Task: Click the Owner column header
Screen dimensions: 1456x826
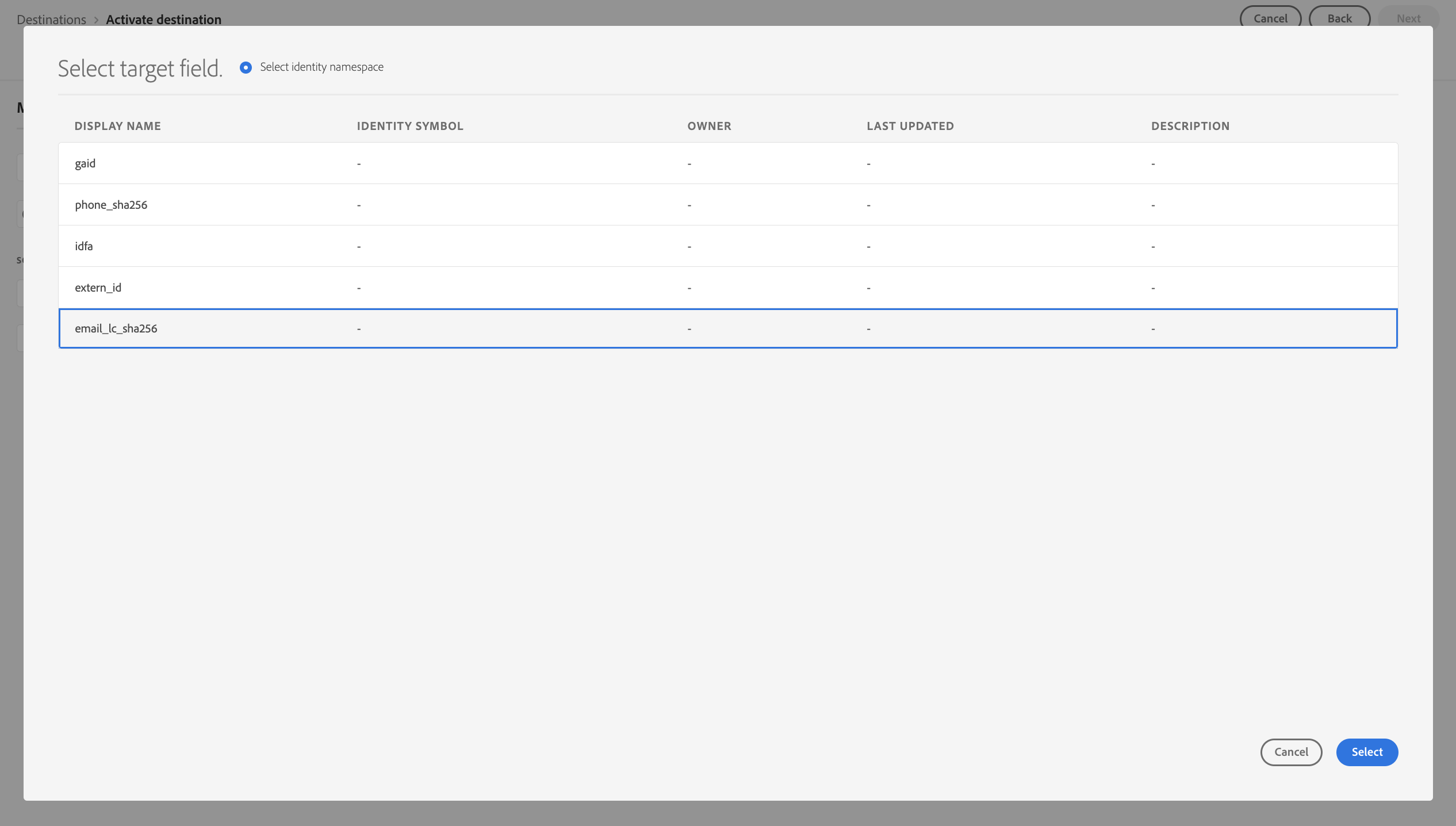Action: pos(709,126)
